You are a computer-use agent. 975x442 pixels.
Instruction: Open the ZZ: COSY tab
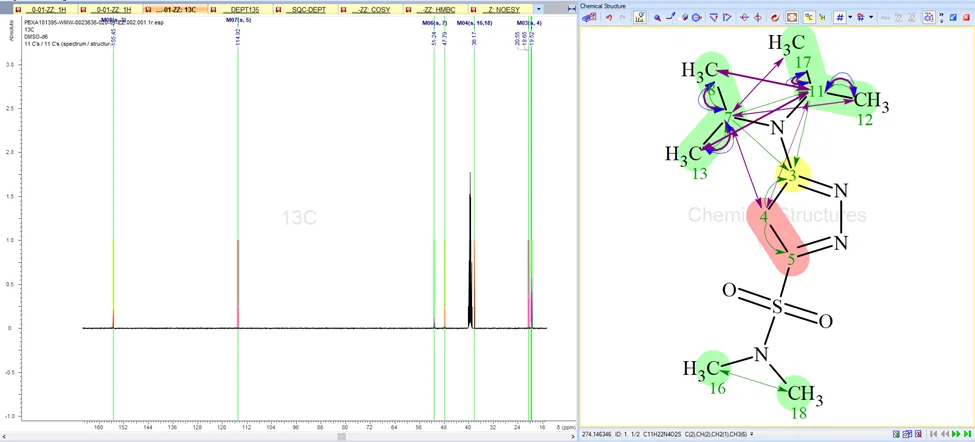pos(370,10)
